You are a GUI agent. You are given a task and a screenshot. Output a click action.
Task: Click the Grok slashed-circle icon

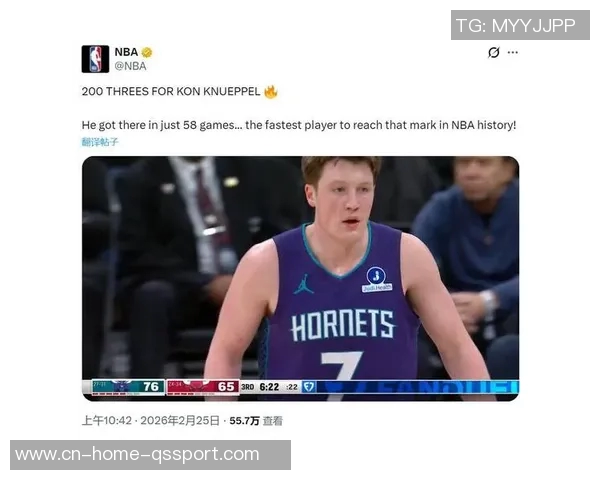494,52
